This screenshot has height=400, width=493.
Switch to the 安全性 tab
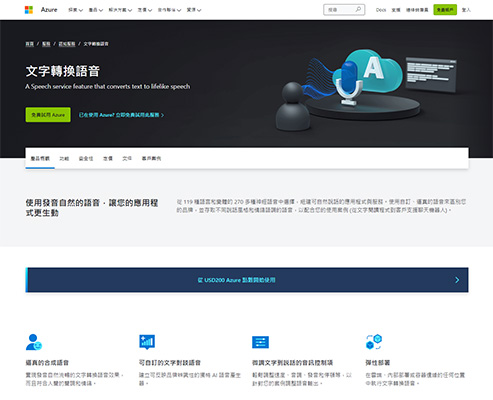coord(86,159)
